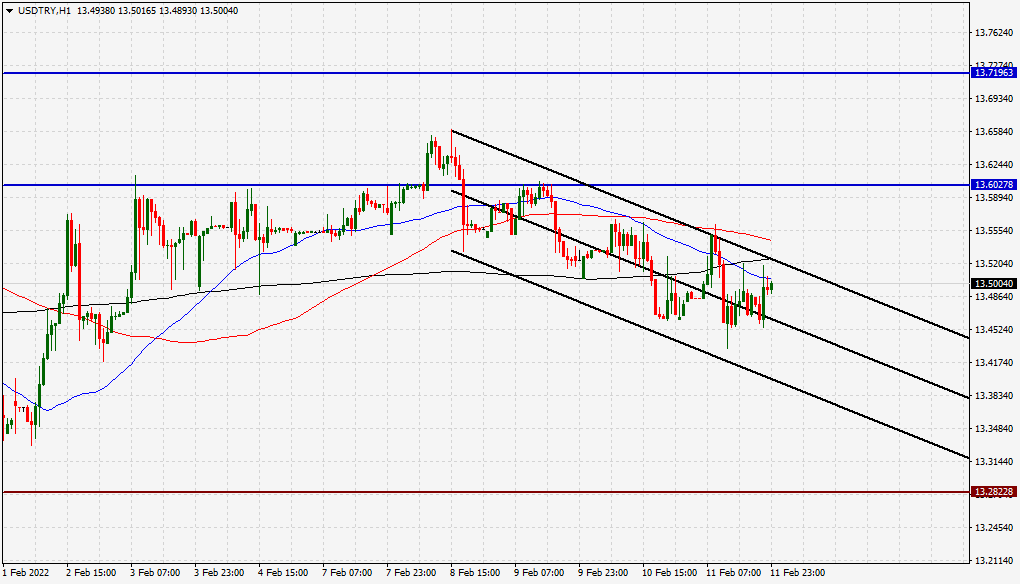
Task: Click the 9 Feb 23:00 time label
Action: [x=604, y=572]
